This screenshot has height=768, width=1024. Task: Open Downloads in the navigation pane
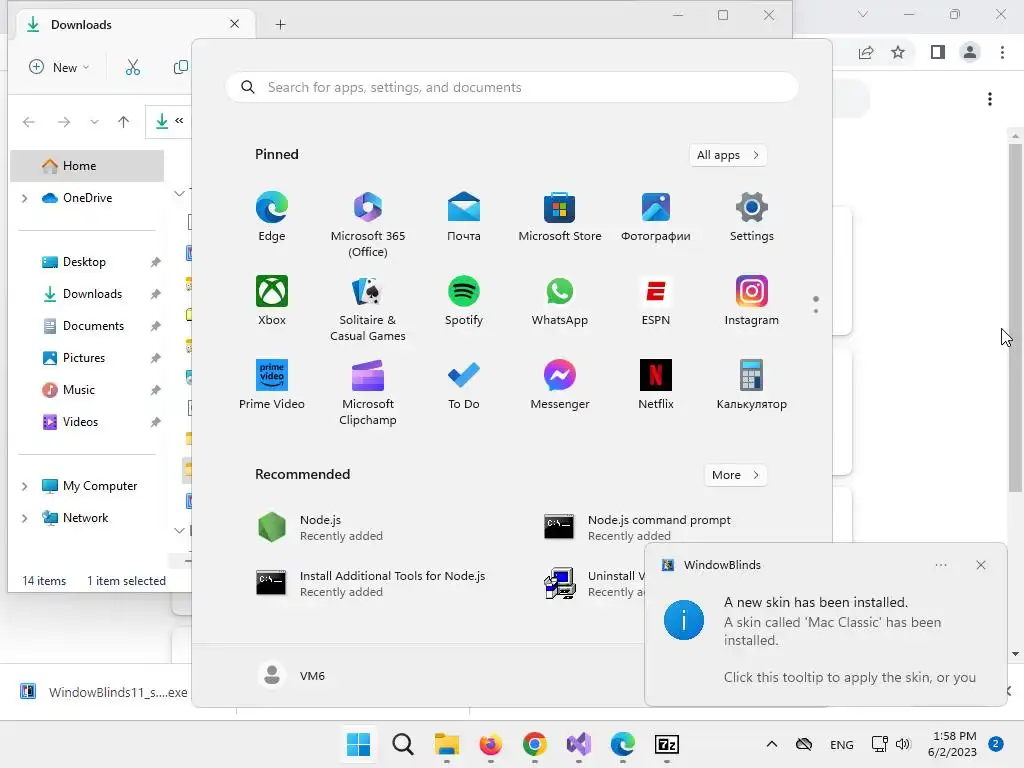point(87,294)
